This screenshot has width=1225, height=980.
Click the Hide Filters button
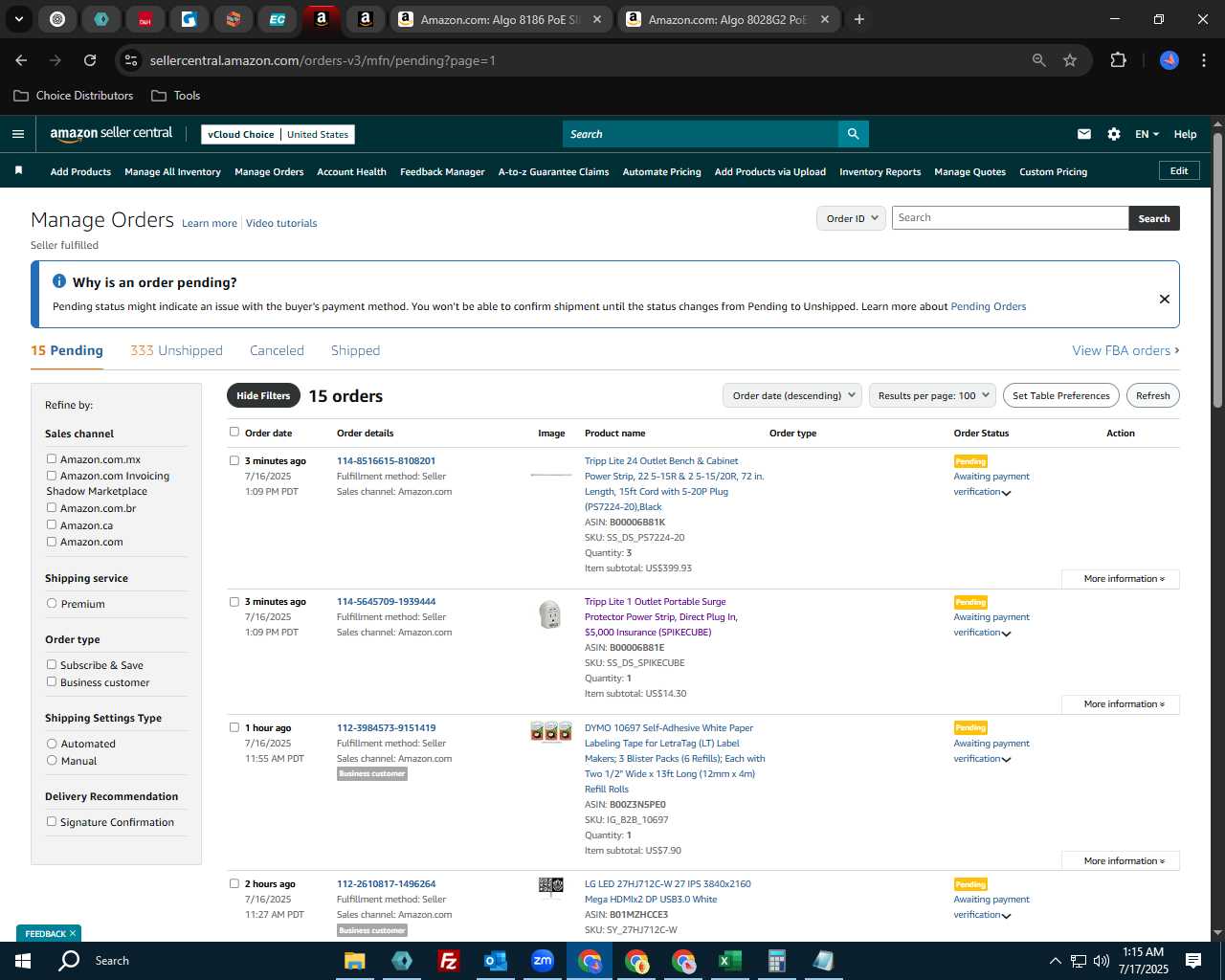(263, 395)
